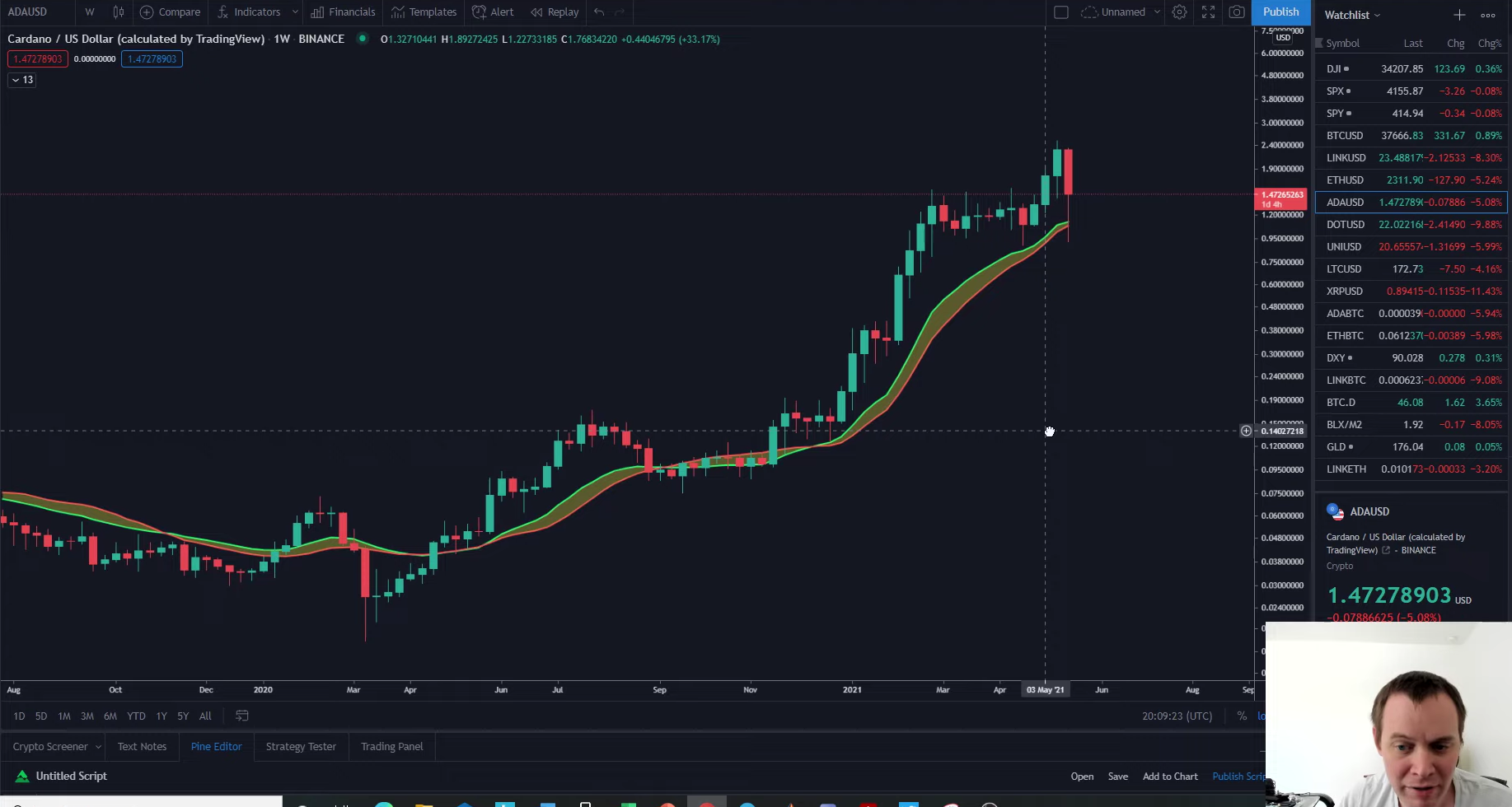Screen dimensions: 1512x807
Task: Click the red sell price 1.47278903 button
Action: [x=37, y=58]
